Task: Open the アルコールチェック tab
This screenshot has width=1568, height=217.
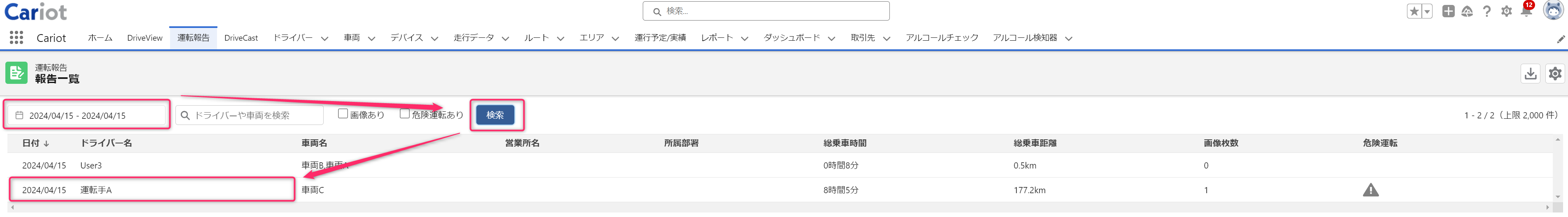Action: pyautogui.click(x=942, y=38)
